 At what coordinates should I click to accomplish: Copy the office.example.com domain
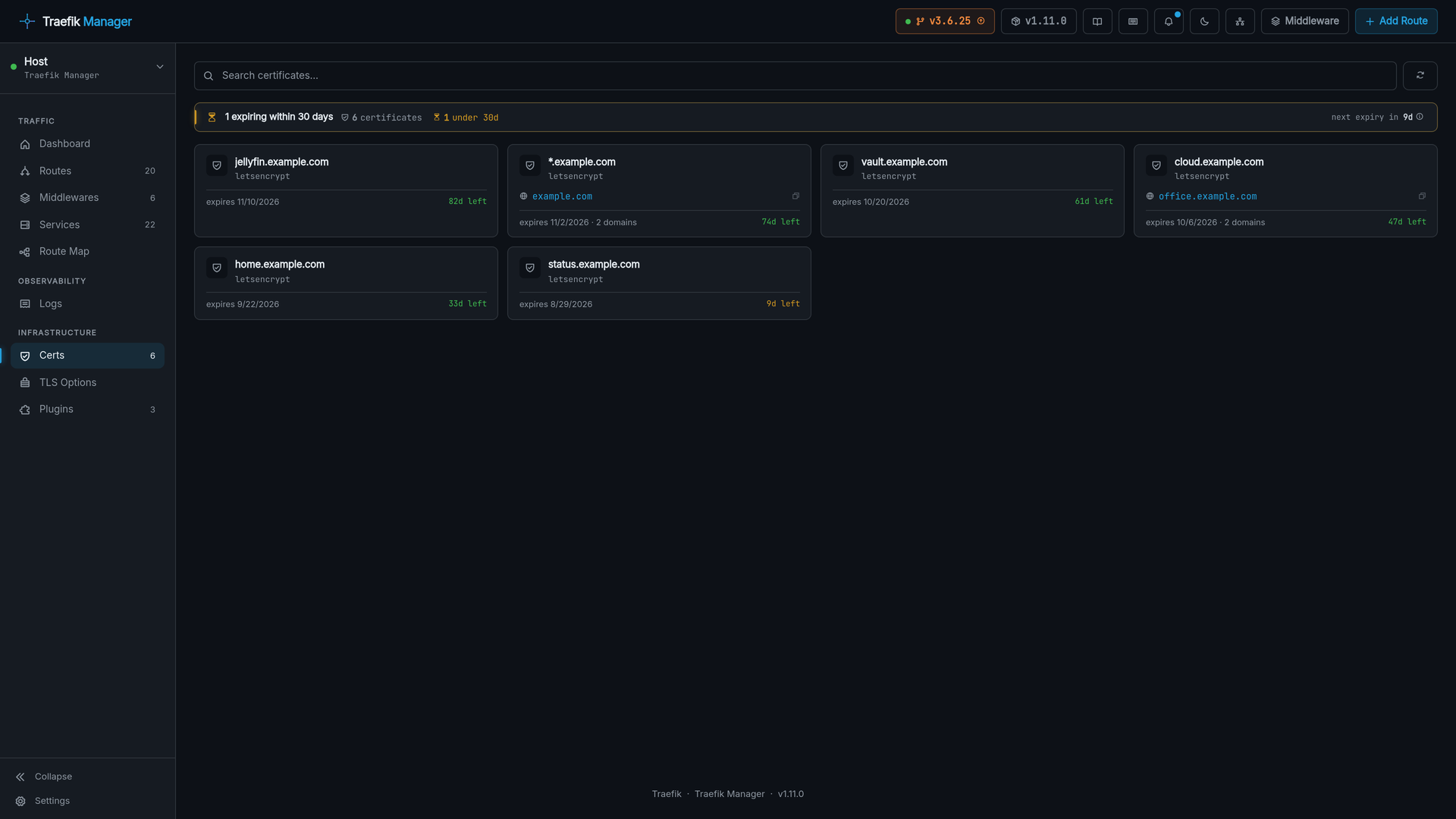click(1422, 196)
